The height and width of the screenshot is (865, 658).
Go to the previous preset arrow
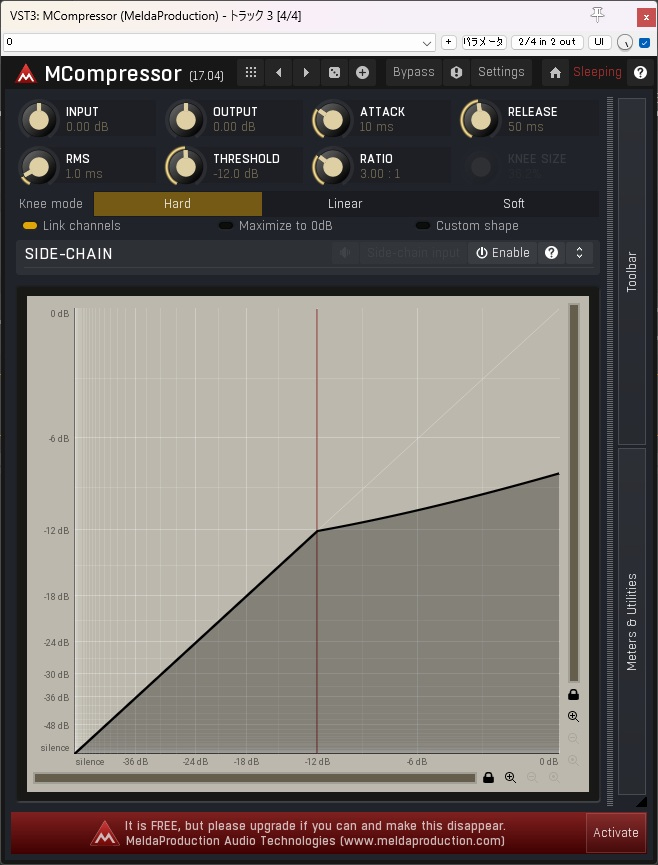[x=279, y=73]
